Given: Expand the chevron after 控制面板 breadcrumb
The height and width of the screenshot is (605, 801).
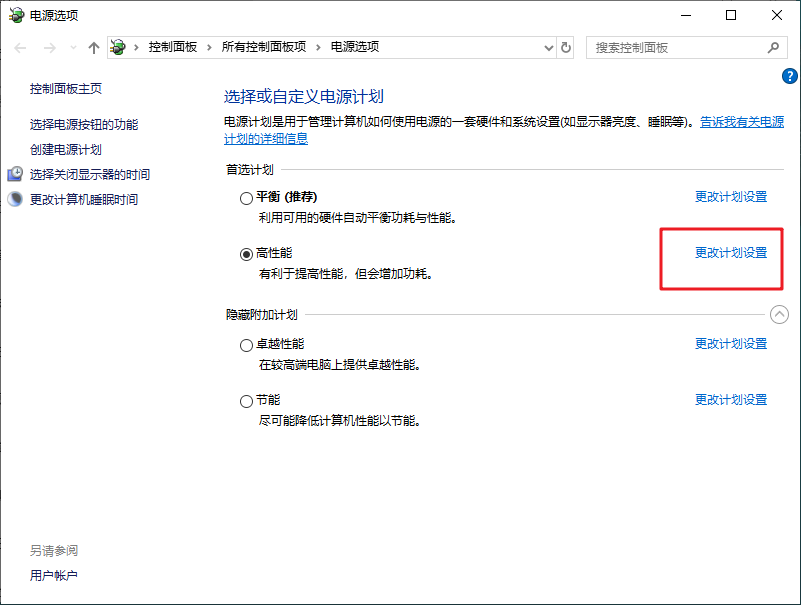Looking at the screenshot, I should 209,48.
